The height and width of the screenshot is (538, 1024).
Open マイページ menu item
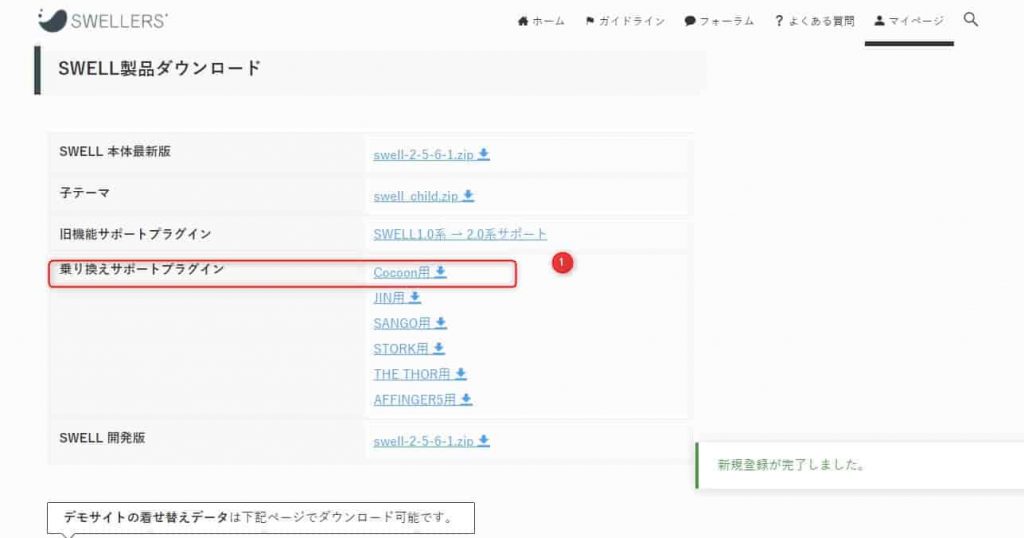point(909,21)
